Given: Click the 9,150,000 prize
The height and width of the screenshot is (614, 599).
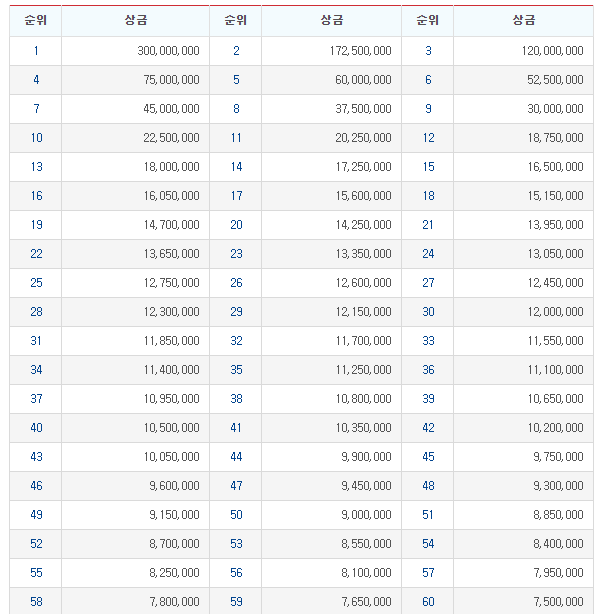Looking at the screenshot, I should coord(174,515).
